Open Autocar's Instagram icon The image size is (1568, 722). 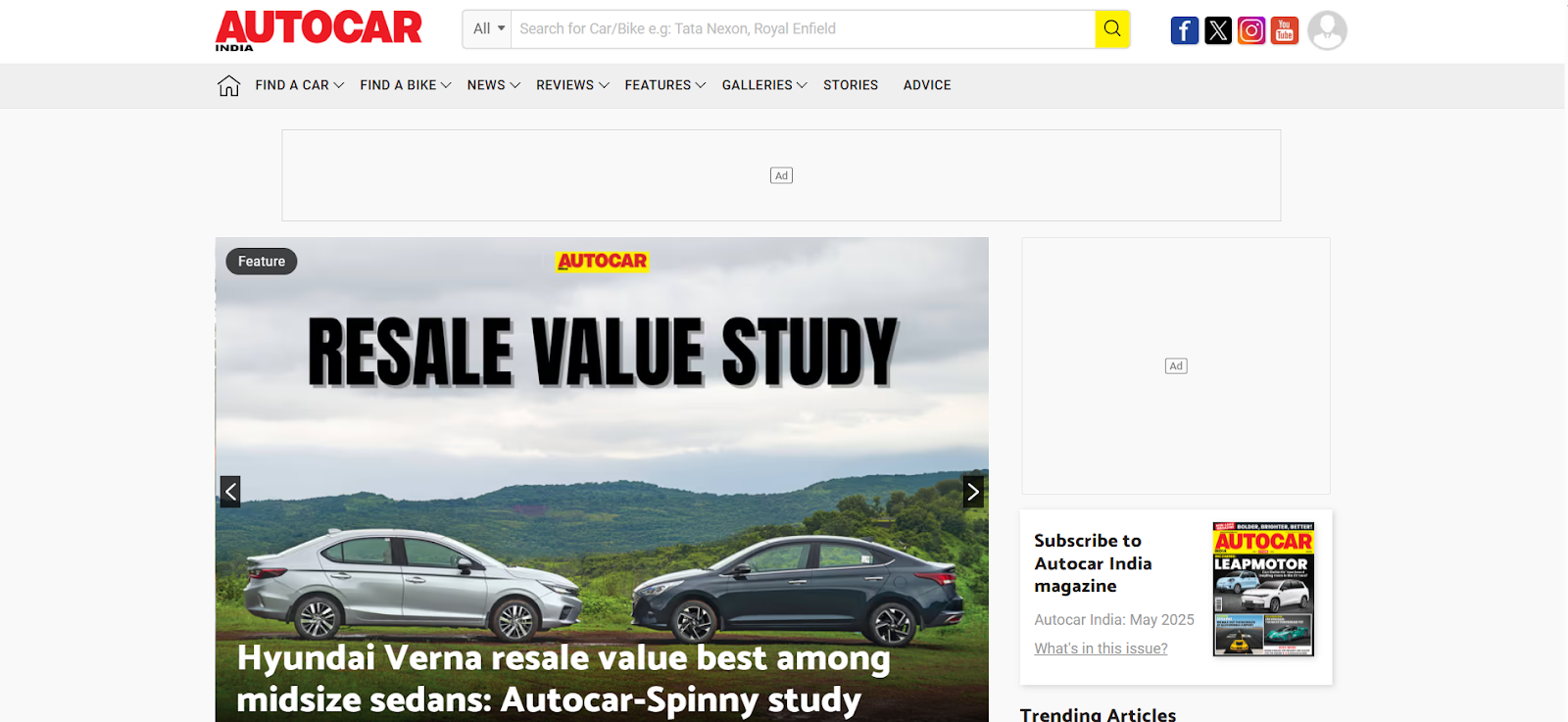click(1251, 30)
